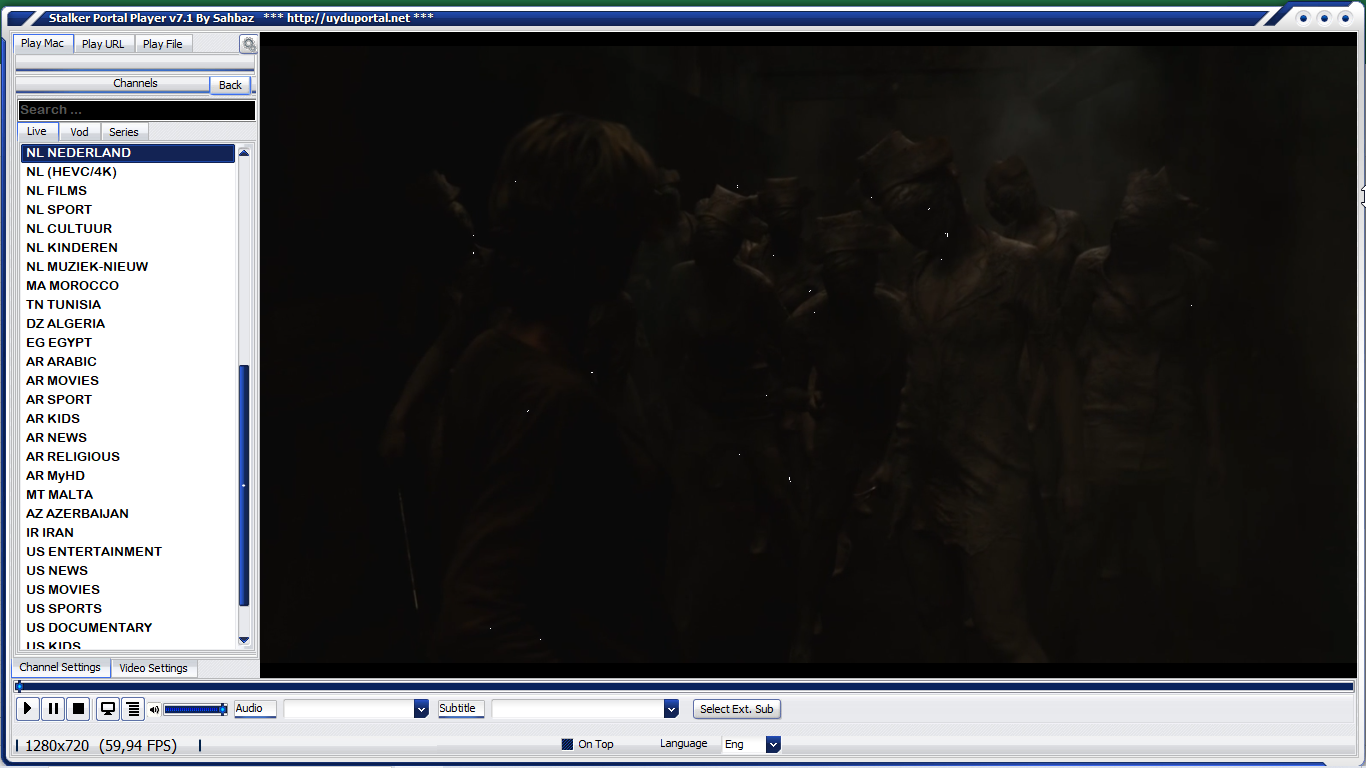Select the AR RELIGIOUS category
1366x768 pixels.
tap(128, 457)
